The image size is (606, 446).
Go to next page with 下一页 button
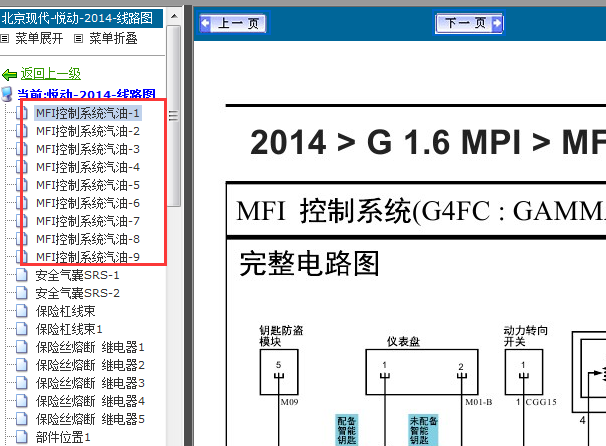point(469,23)
